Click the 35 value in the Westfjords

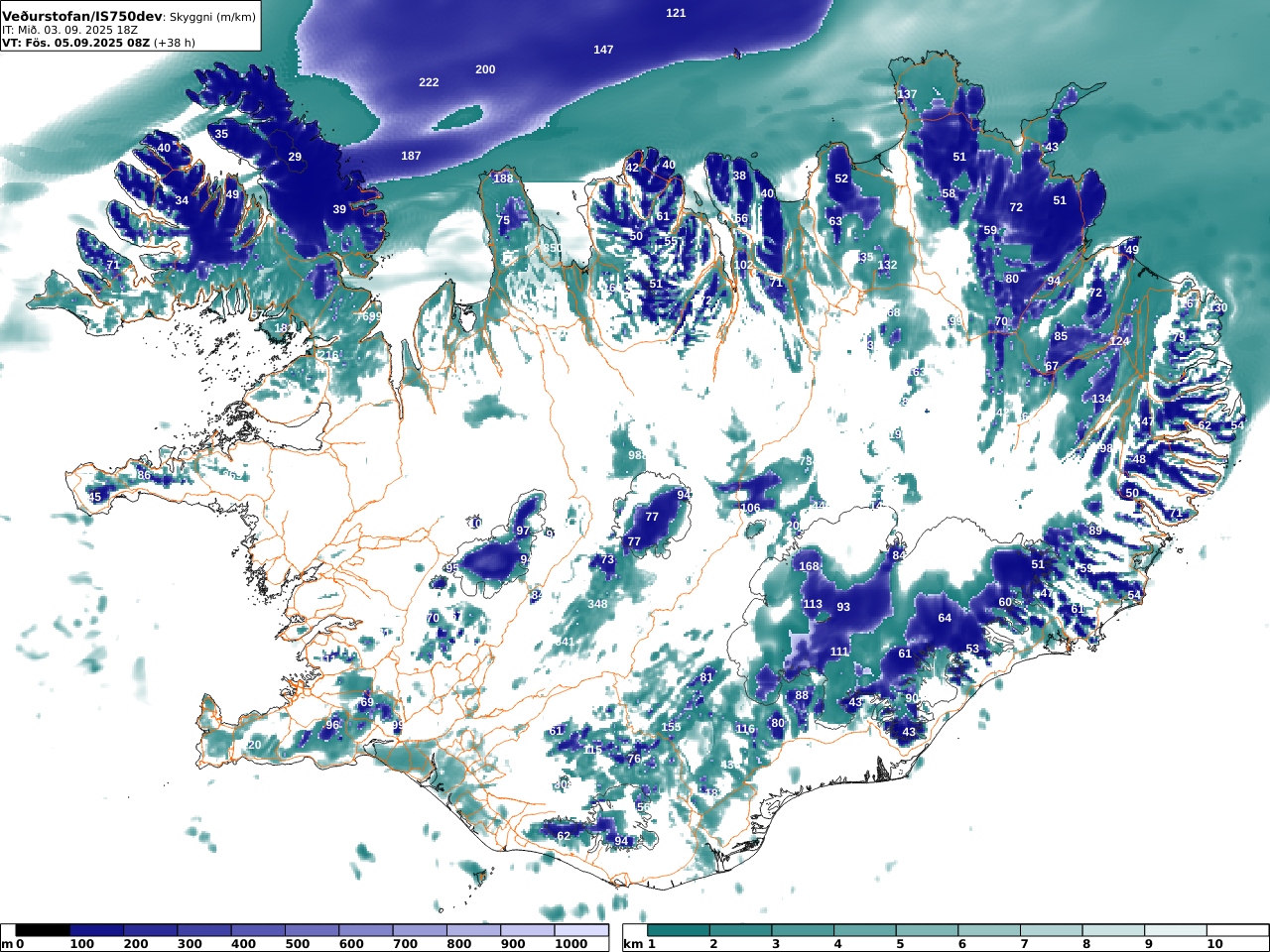pyautogui.click(x=221, y=134)
